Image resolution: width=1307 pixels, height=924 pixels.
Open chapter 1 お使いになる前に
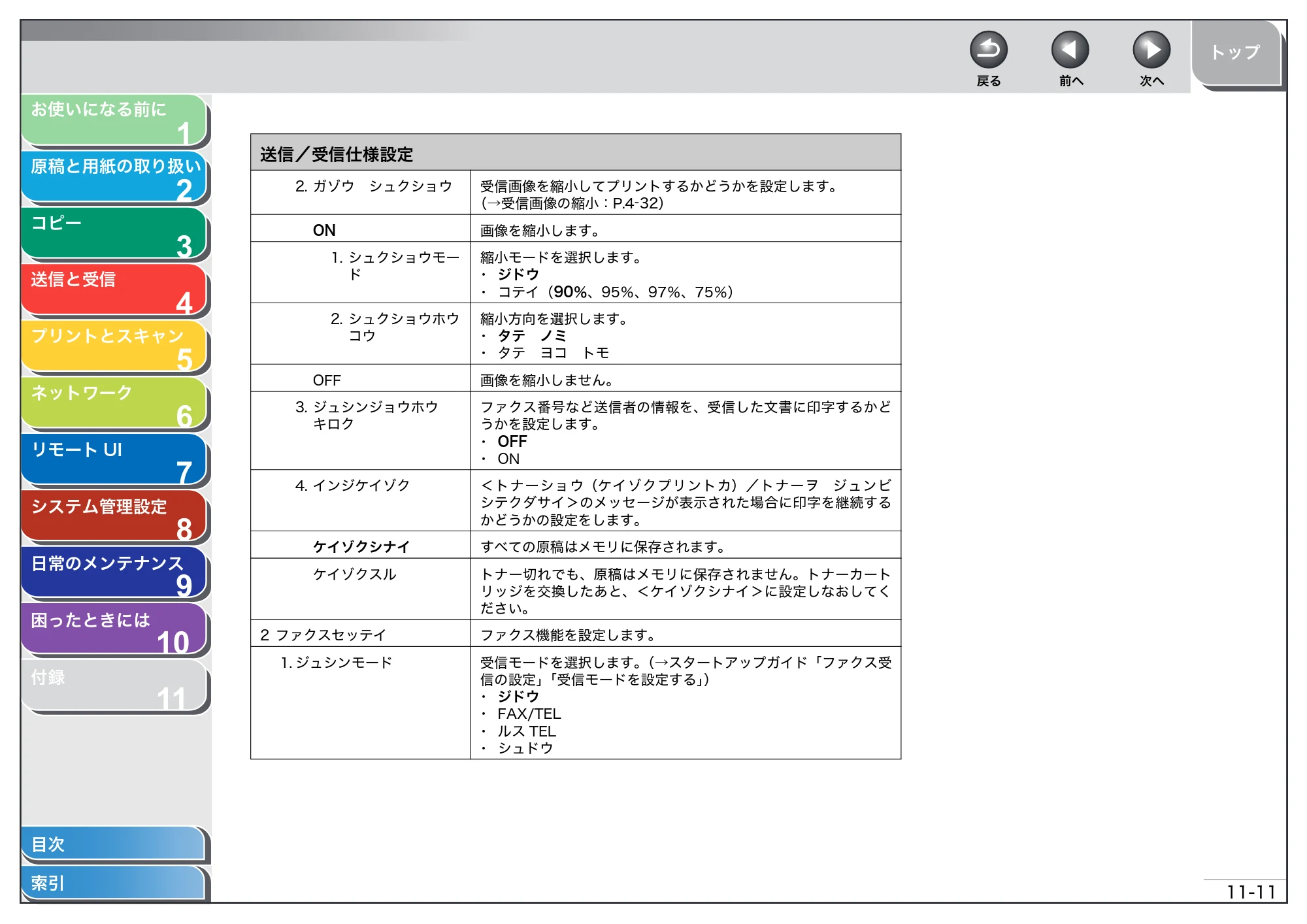coord(114,120)
